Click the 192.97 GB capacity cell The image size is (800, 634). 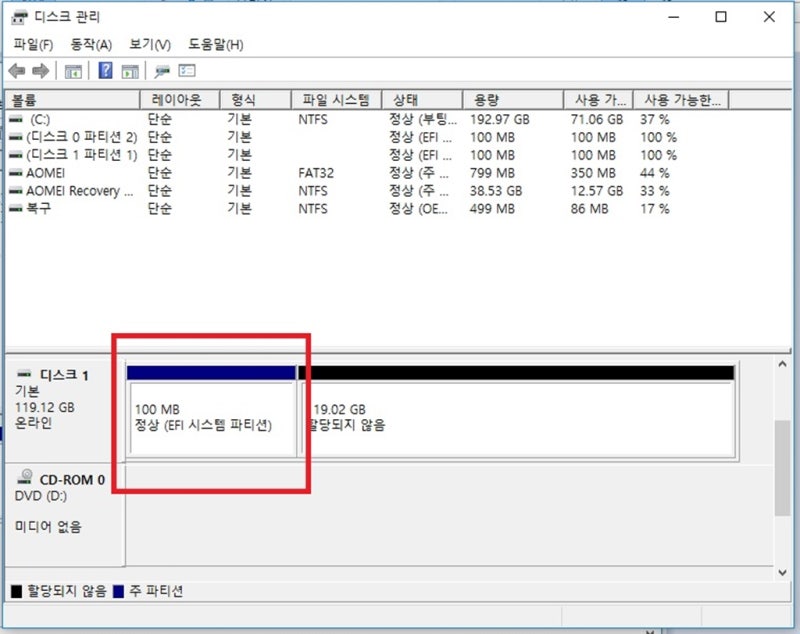(x=499, y=119)
